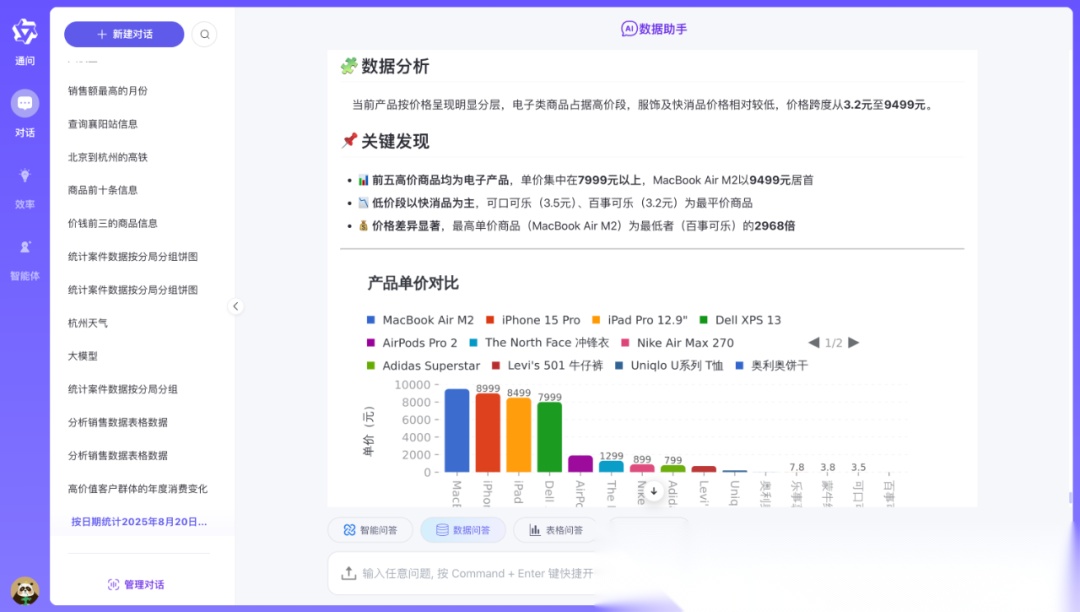This screenshot has width=1080, height=612.
Task: Toggle 奥利奥饼干 legend item
Action: pos(771,366)
